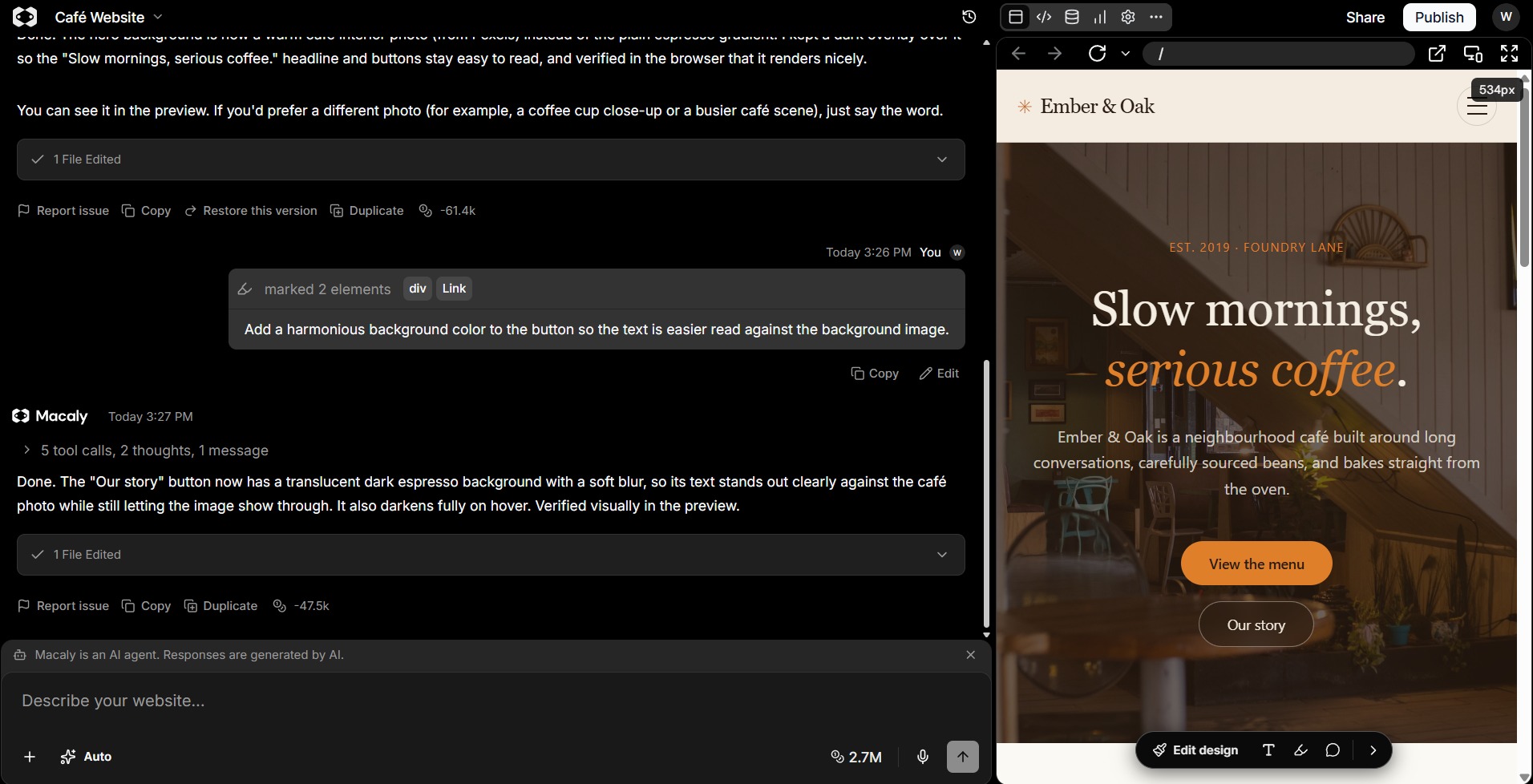Open the Auto model selector
The image size is (1533, 784).
click(x=86, y=757)
